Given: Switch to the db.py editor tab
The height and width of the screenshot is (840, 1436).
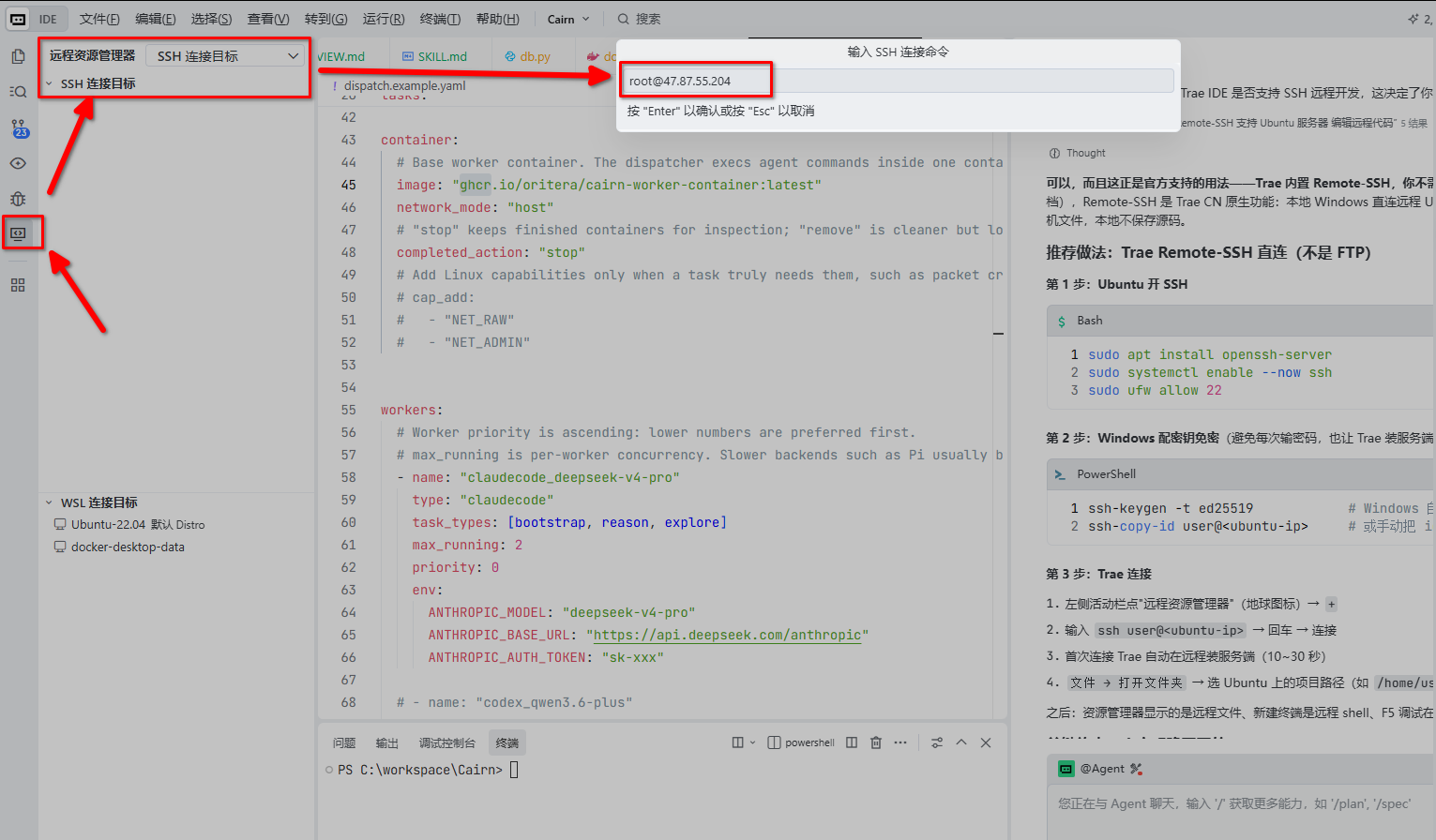Looking at the screenshot, I should 527,56.
